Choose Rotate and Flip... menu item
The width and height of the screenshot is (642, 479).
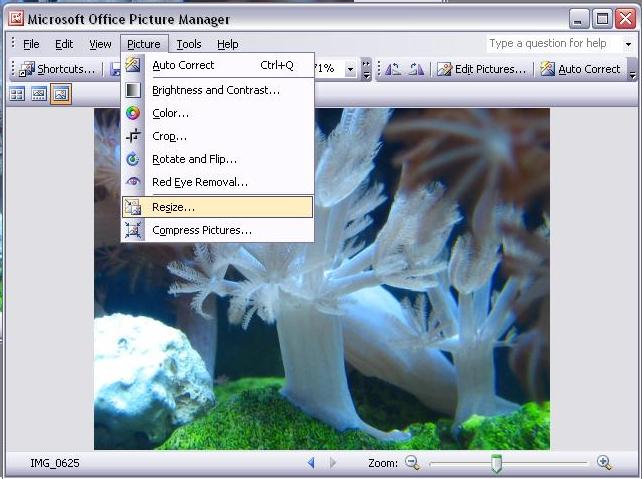(218, 159)
